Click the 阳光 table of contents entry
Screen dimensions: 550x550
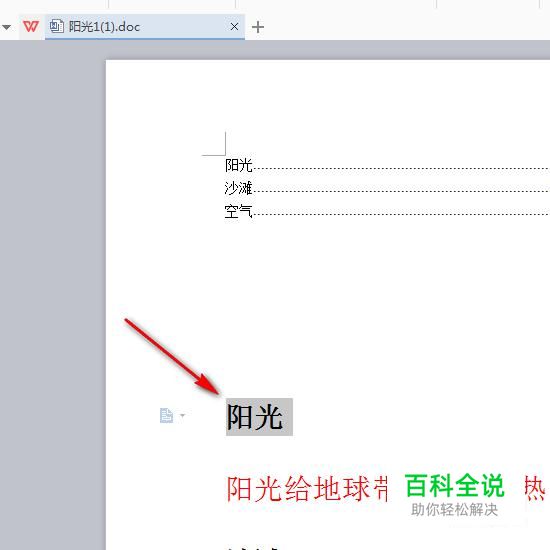239,165
